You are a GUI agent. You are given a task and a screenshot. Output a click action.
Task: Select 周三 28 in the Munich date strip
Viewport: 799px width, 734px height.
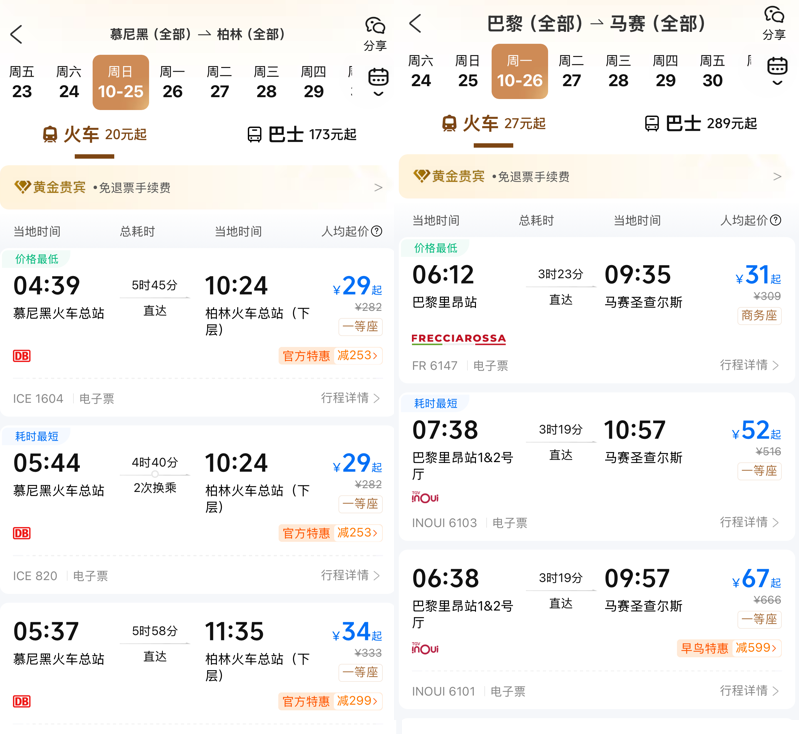pos(267,82)
